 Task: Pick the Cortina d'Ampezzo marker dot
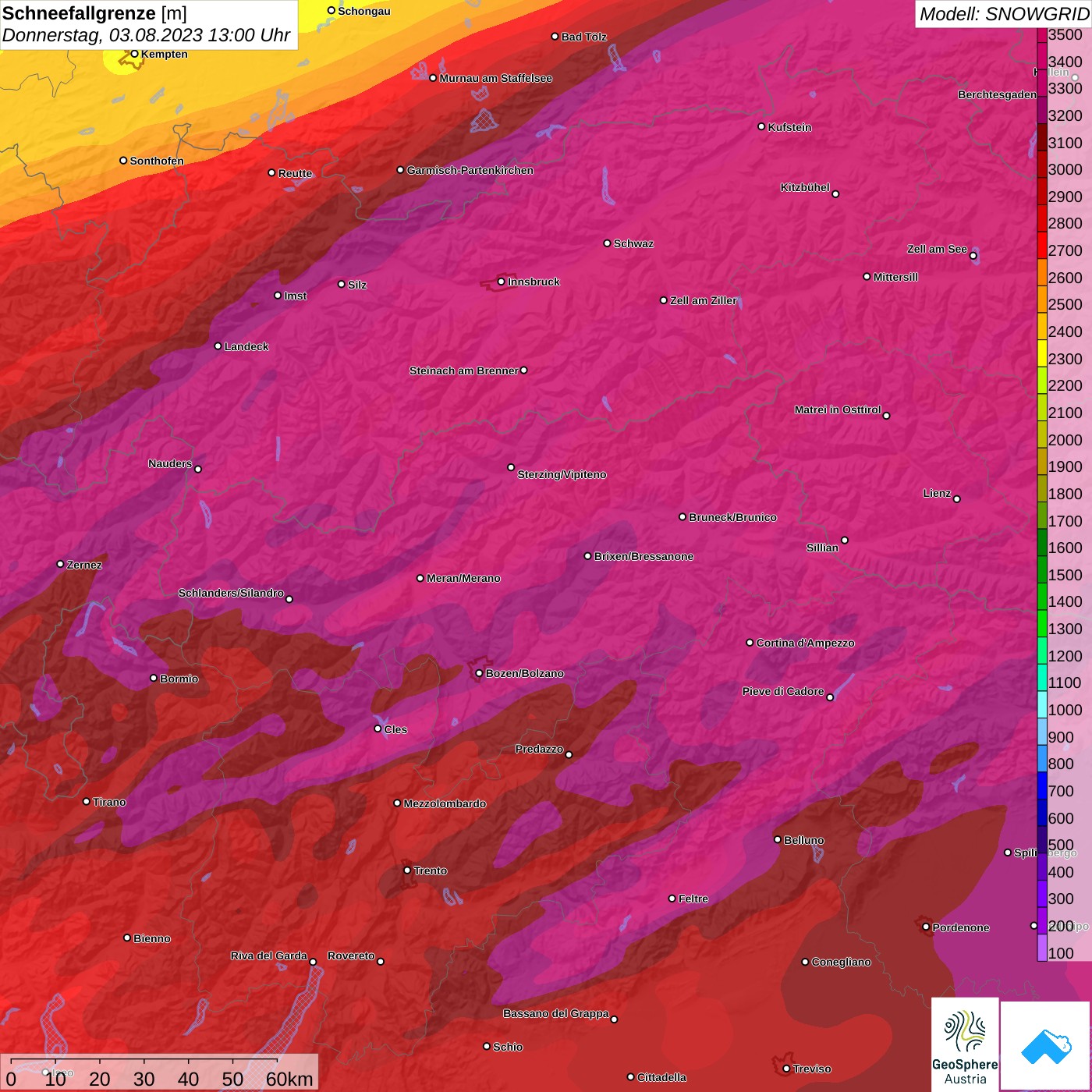[750, 643]
